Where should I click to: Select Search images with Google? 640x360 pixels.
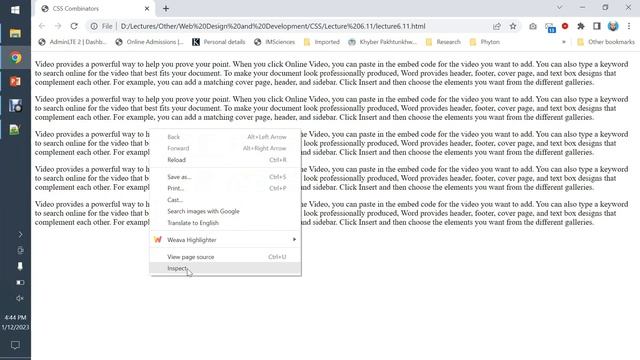point(225,211)
